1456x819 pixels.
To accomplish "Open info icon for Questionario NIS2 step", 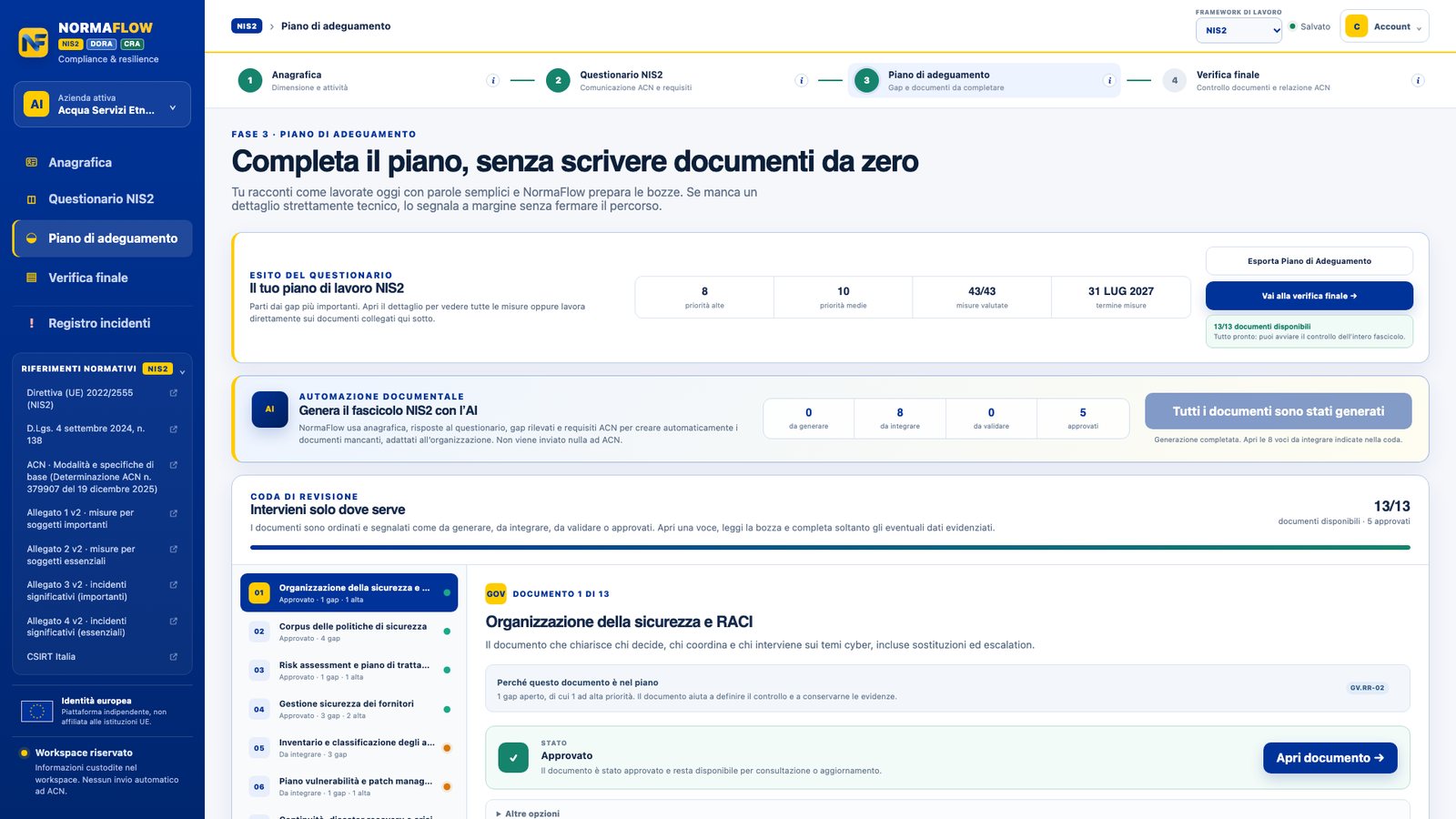I will [802, 80].
